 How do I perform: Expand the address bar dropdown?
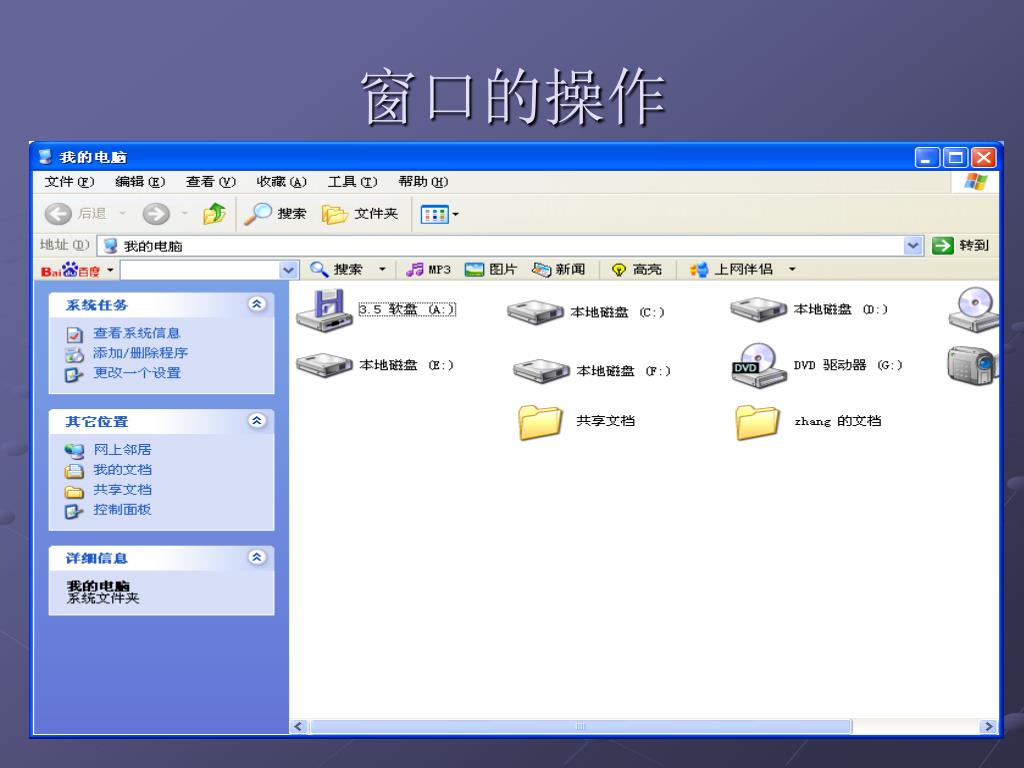coord(913,246)
